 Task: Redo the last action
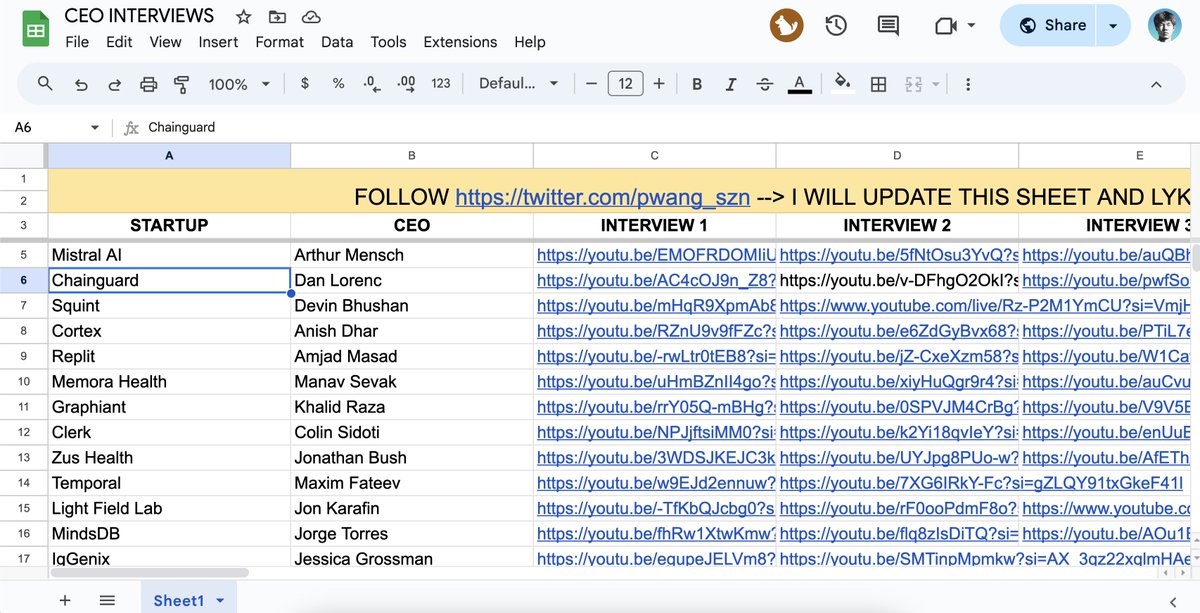click(x=115, y=84)
